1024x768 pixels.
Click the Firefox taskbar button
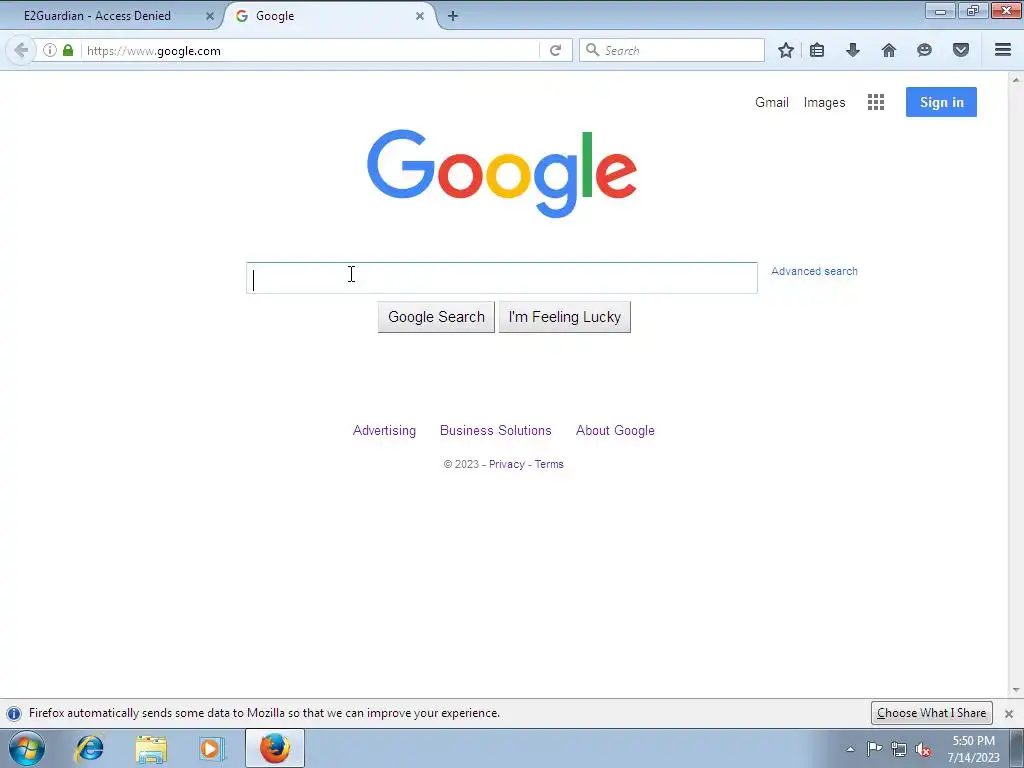[275, 748]
